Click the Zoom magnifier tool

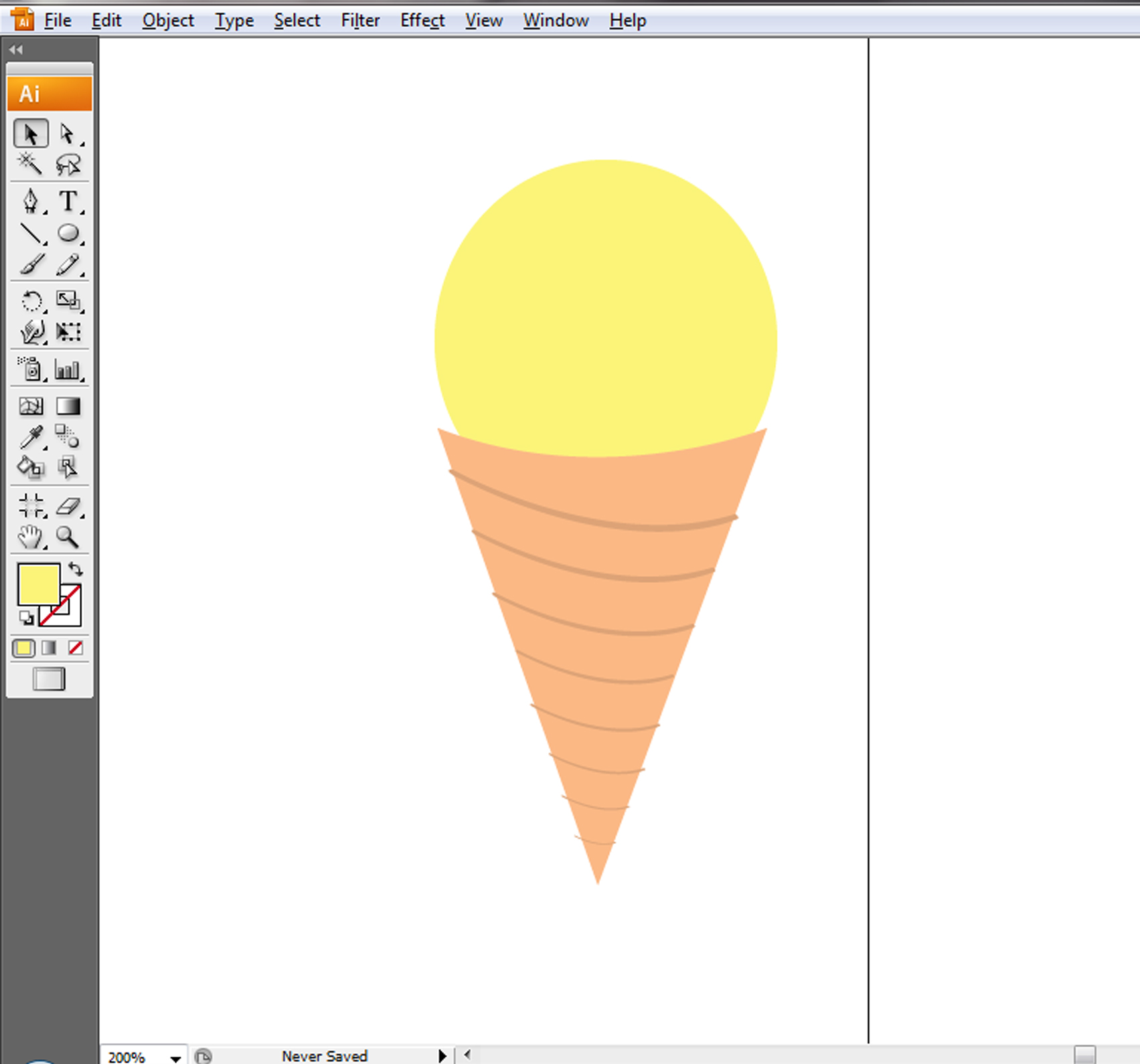click(67, 537)
